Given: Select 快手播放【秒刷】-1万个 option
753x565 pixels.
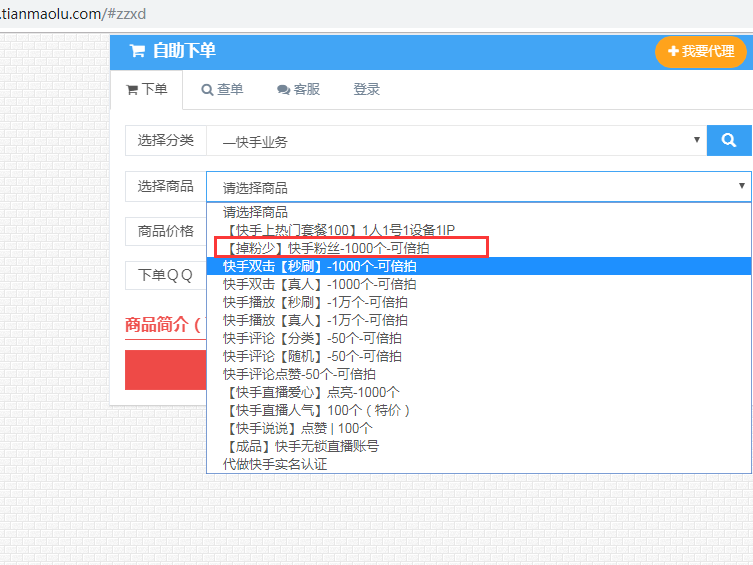Looking at the screenshot, I should point(315,302).
